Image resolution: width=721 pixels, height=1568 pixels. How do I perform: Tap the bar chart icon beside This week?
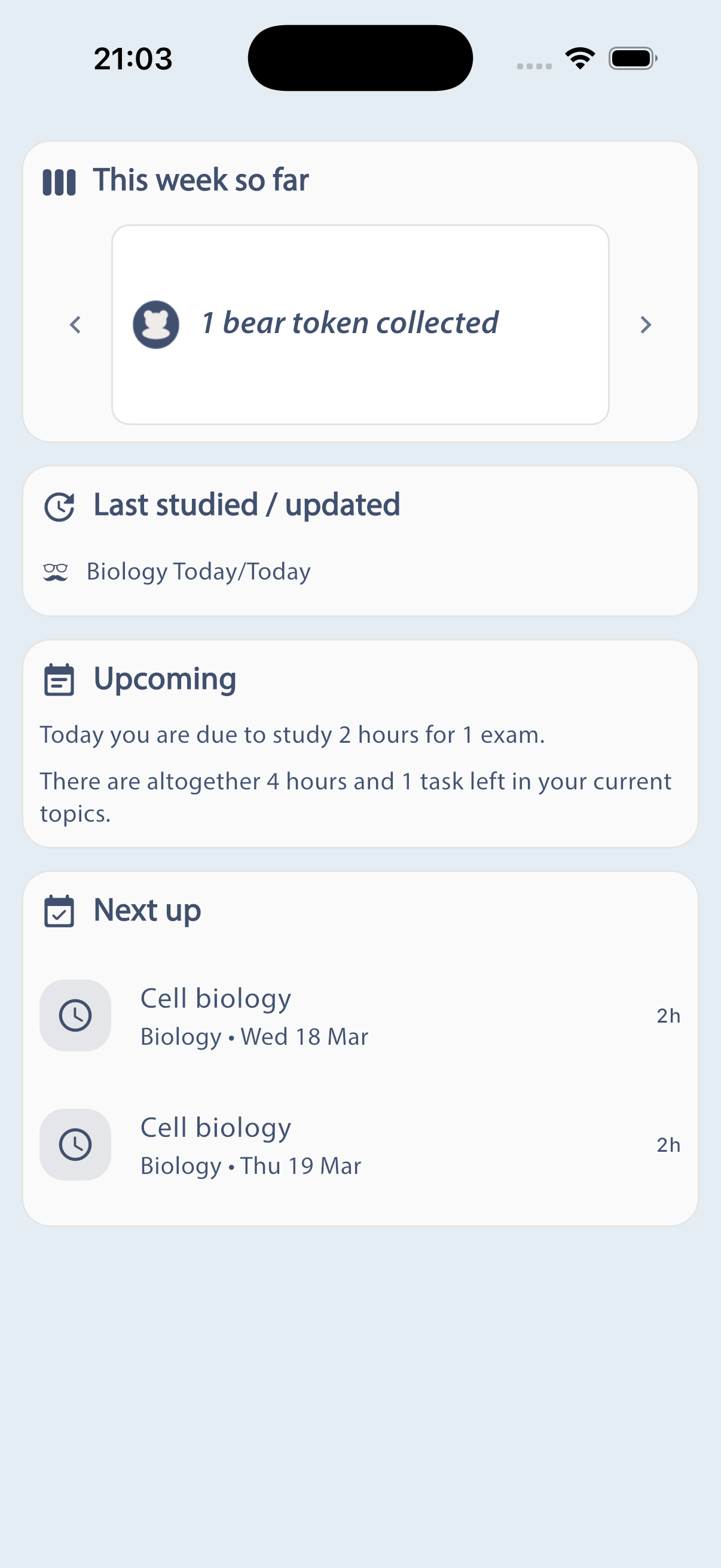point(59,182)
